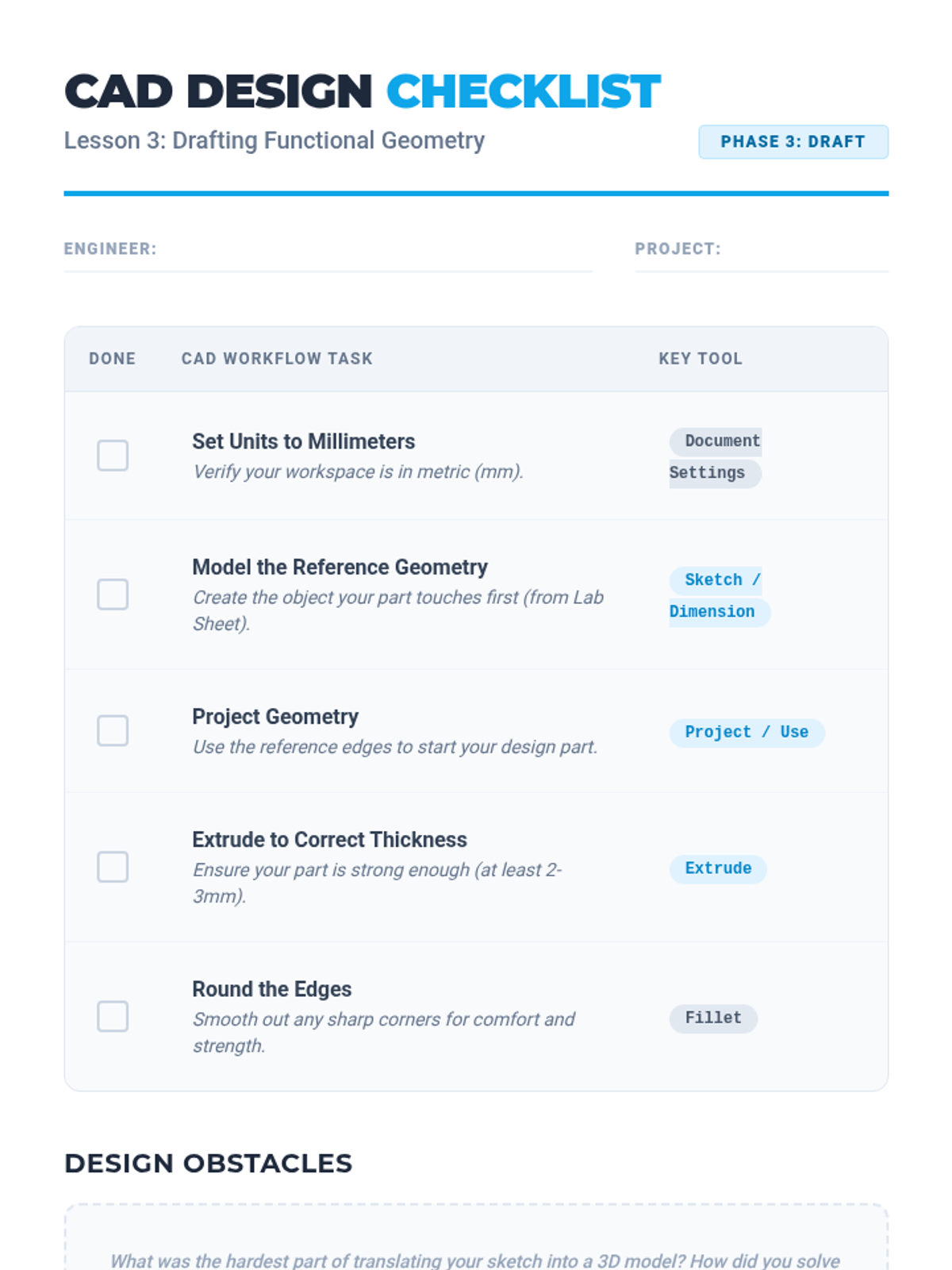
Task: Check off Extrude to Correct Thickness
Action: [113, 868]
